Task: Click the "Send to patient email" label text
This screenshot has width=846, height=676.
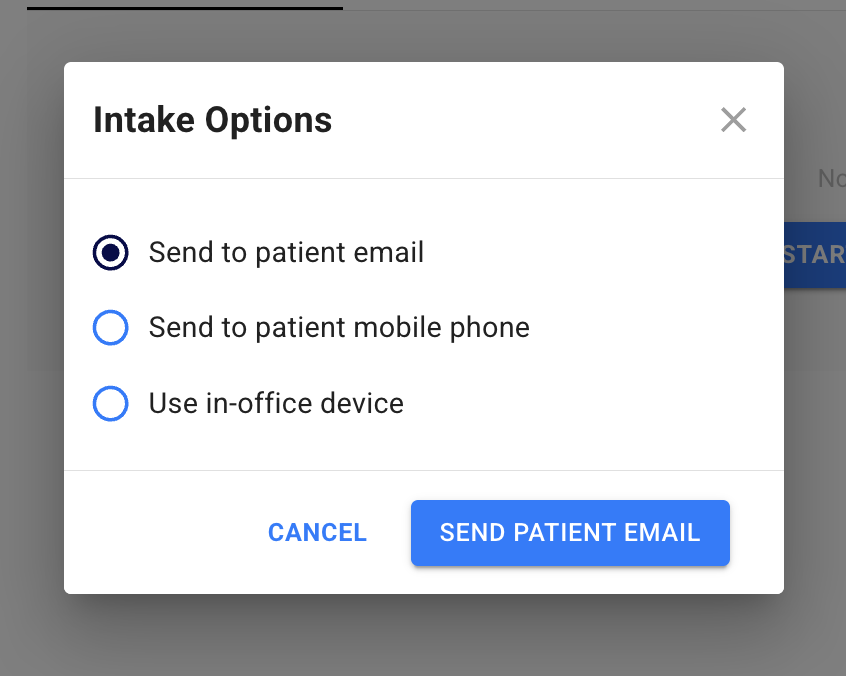Action: 286,252
